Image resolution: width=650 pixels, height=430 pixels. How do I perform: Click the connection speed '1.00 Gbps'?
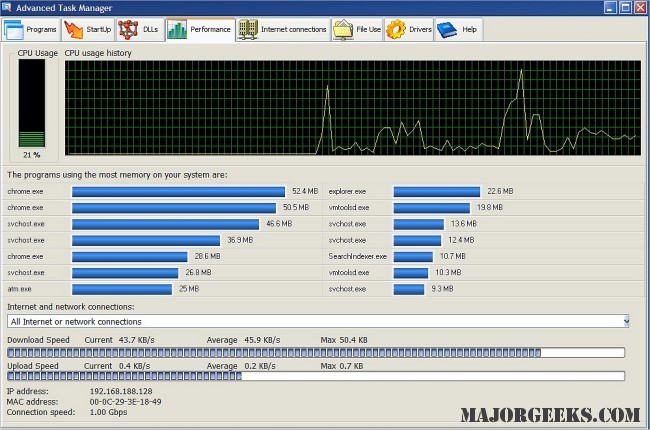108,412
